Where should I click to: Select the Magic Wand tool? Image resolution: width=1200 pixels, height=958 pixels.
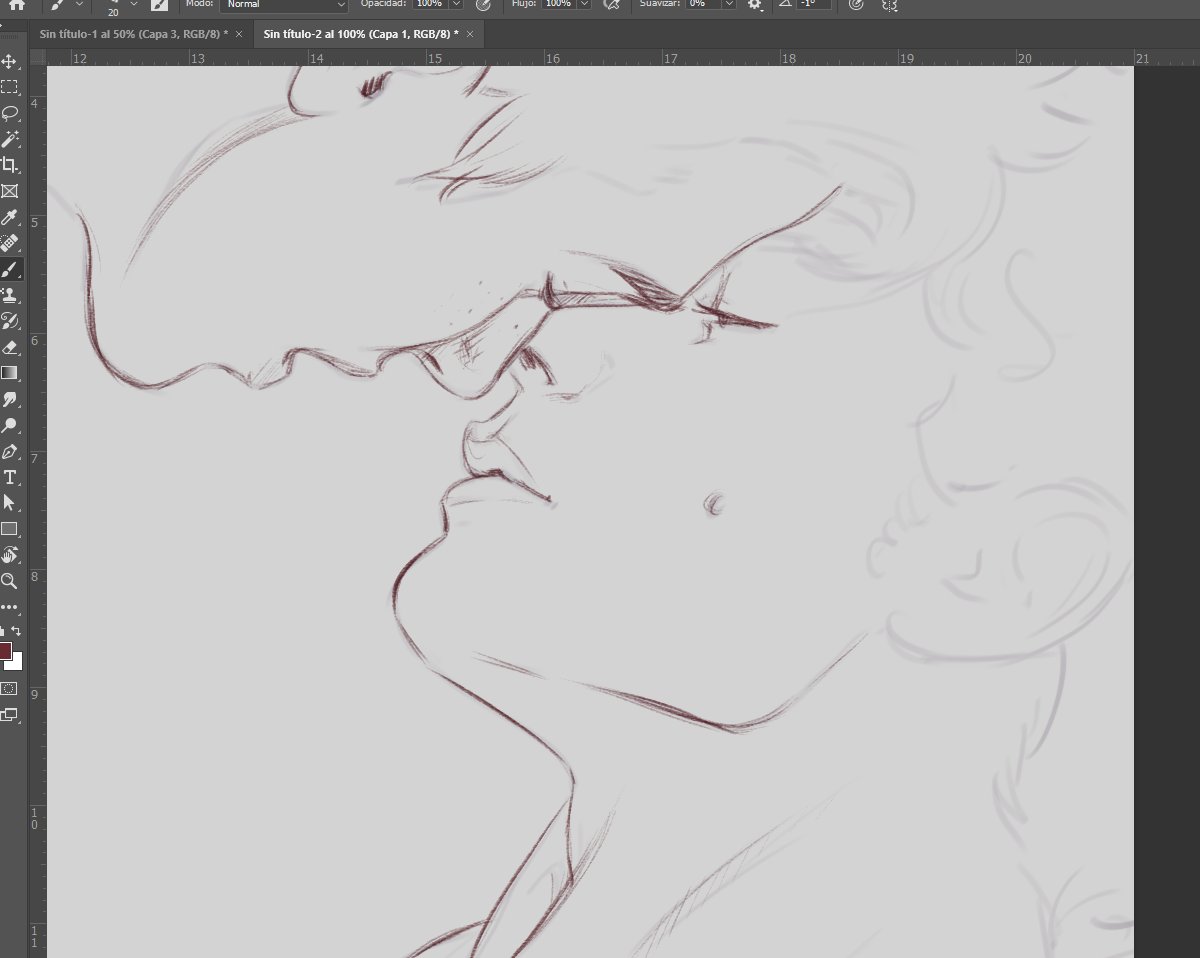[x=10, y=139]
